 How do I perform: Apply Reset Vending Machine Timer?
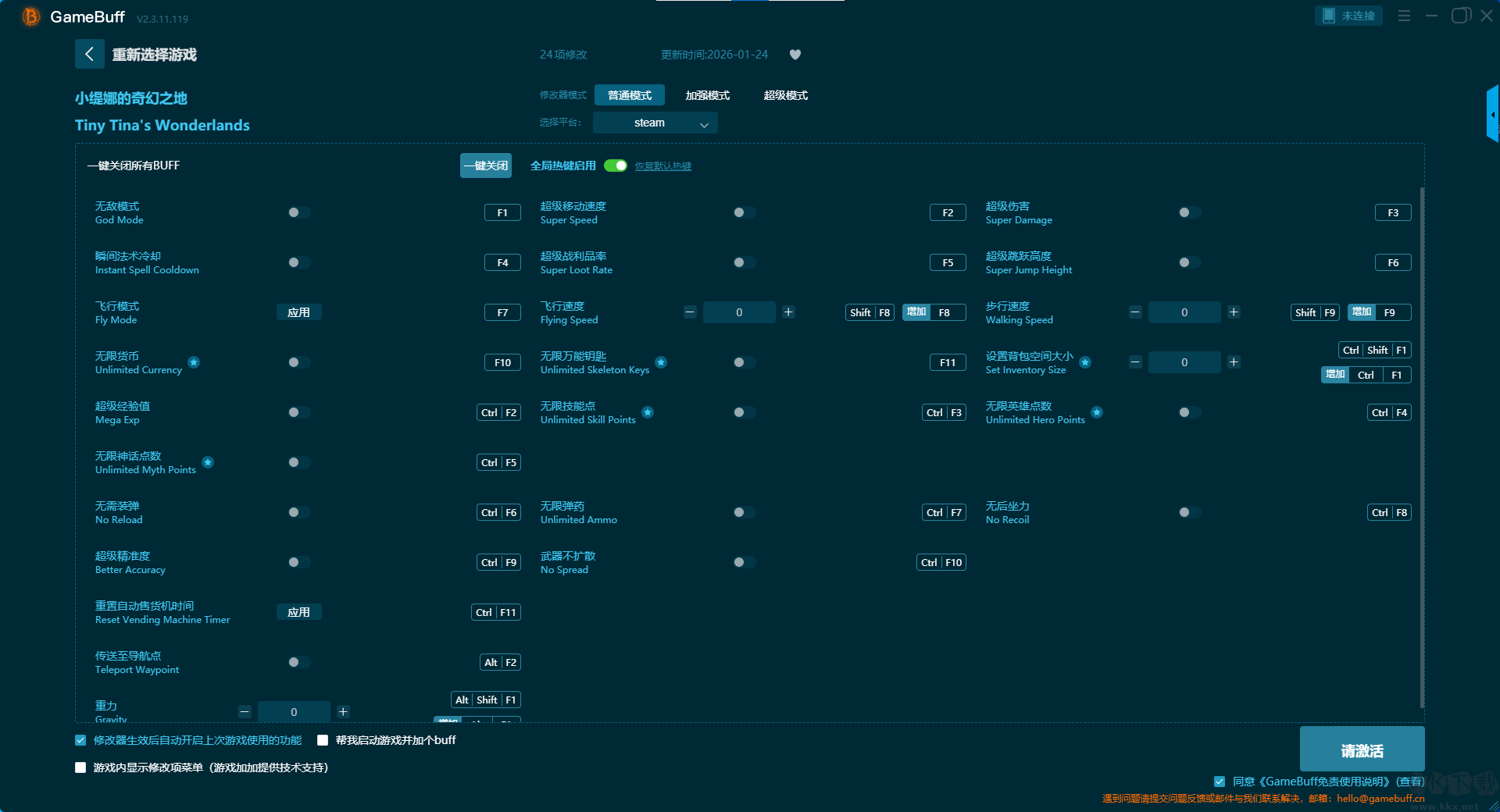[299, 612]
